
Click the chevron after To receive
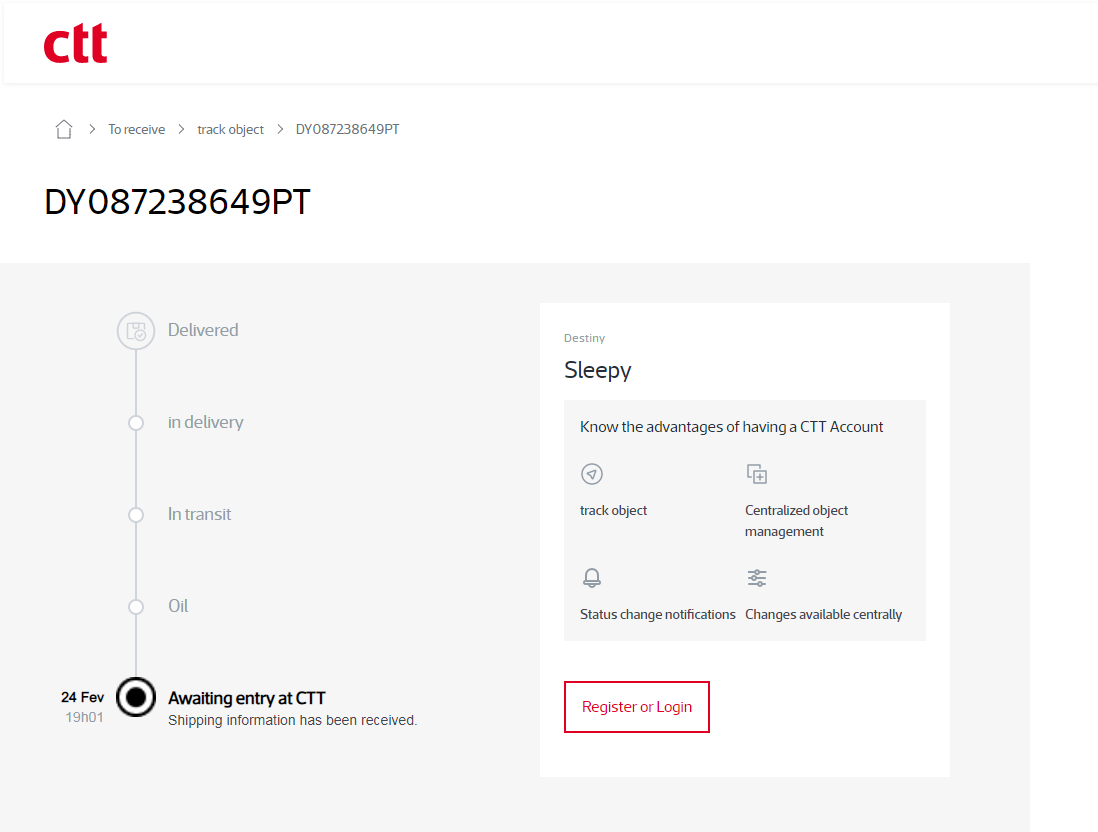[181, 129]
